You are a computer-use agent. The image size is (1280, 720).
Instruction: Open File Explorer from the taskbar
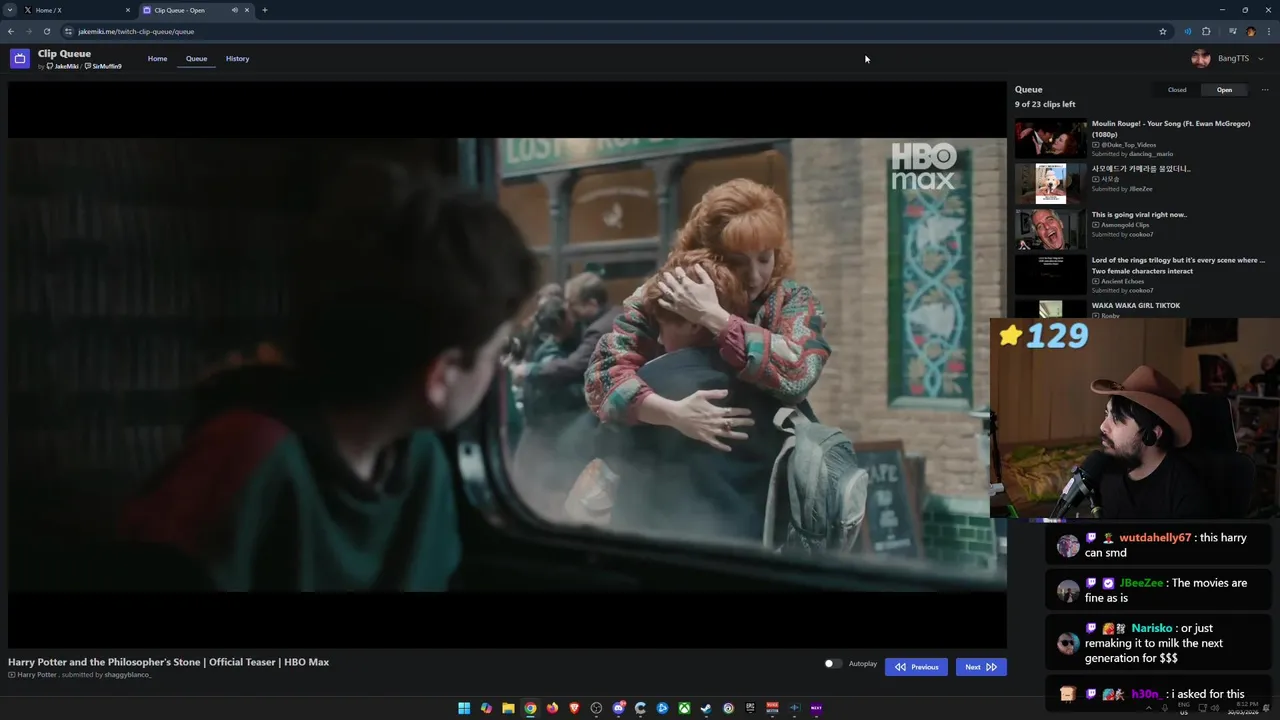click(508, 708)
